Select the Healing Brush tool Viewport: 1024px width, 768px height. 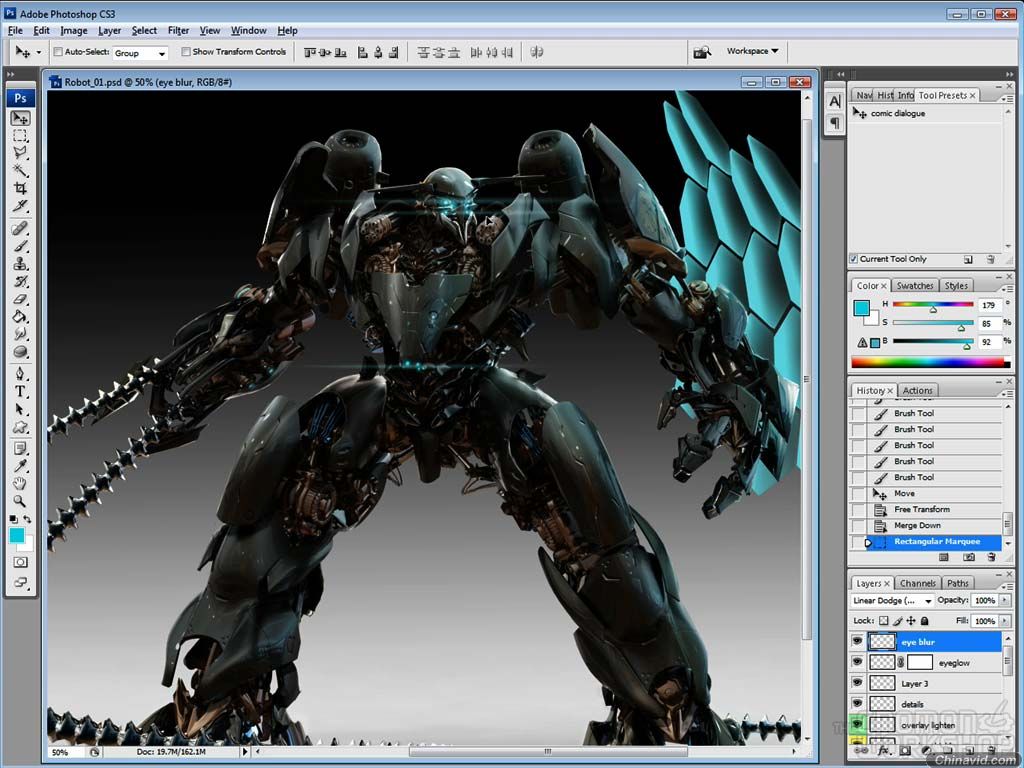coord(20,229)
